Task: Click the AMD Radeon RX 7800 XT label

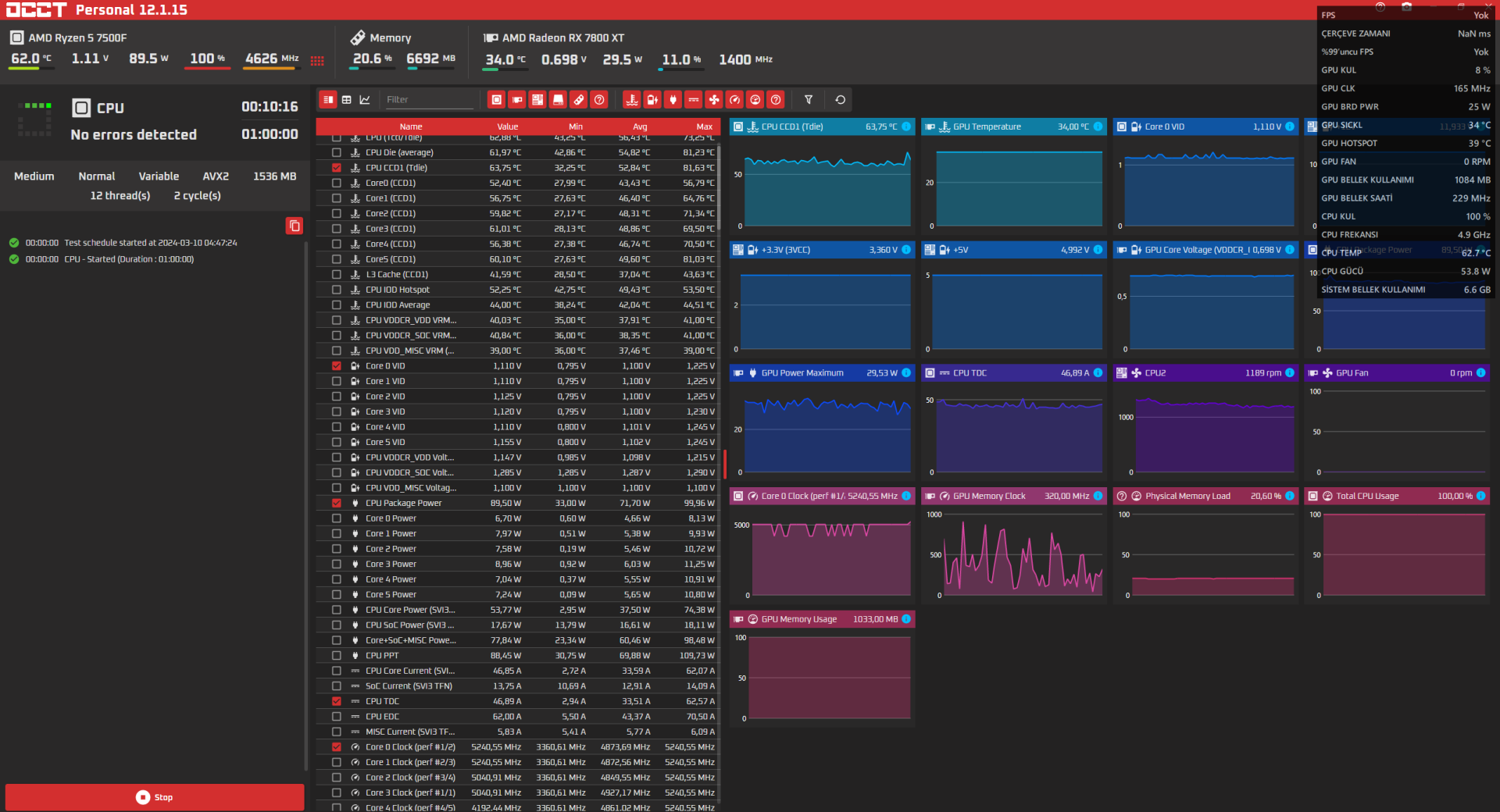Action: point(563,37)
